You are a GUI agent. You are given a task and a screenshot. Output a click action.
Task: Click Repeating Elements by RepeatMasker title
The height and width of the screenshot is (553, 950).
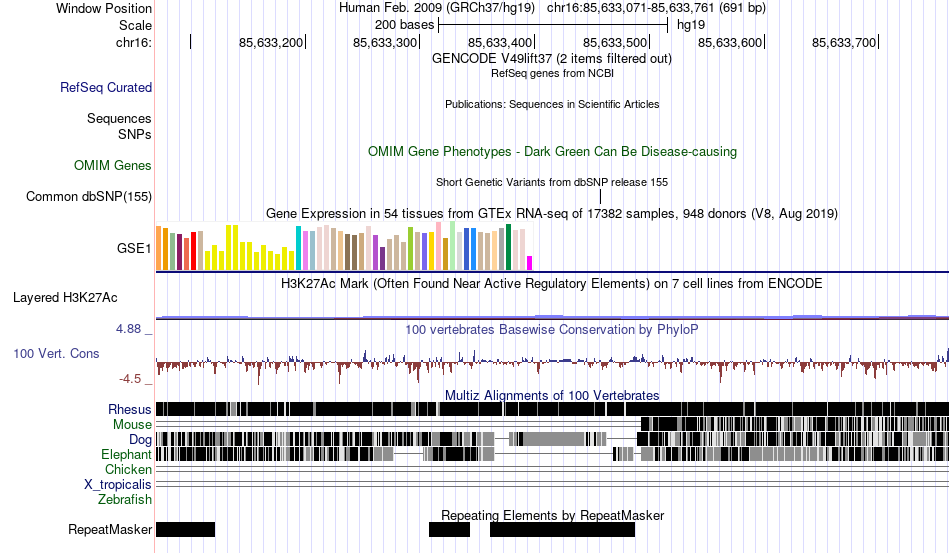pos(553,515)
